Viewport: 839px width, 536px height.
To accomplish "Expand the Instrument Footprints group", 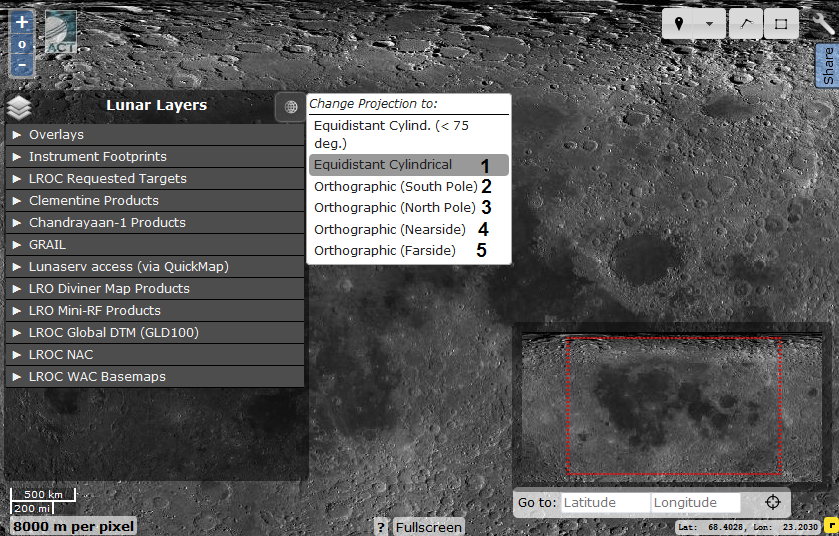I will (155, 157).
